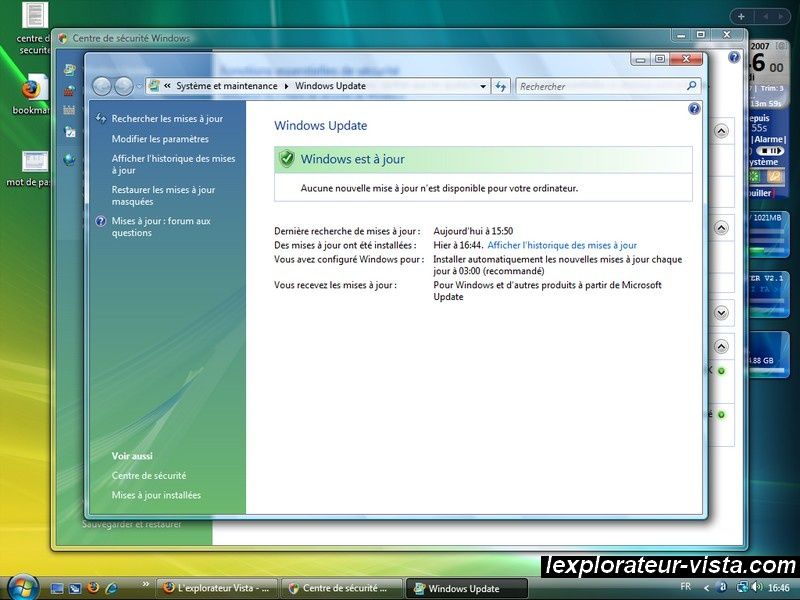Click the Alarme label in clock gadget
This screenshot has height=600, width=800.
[x=769, y=139]
